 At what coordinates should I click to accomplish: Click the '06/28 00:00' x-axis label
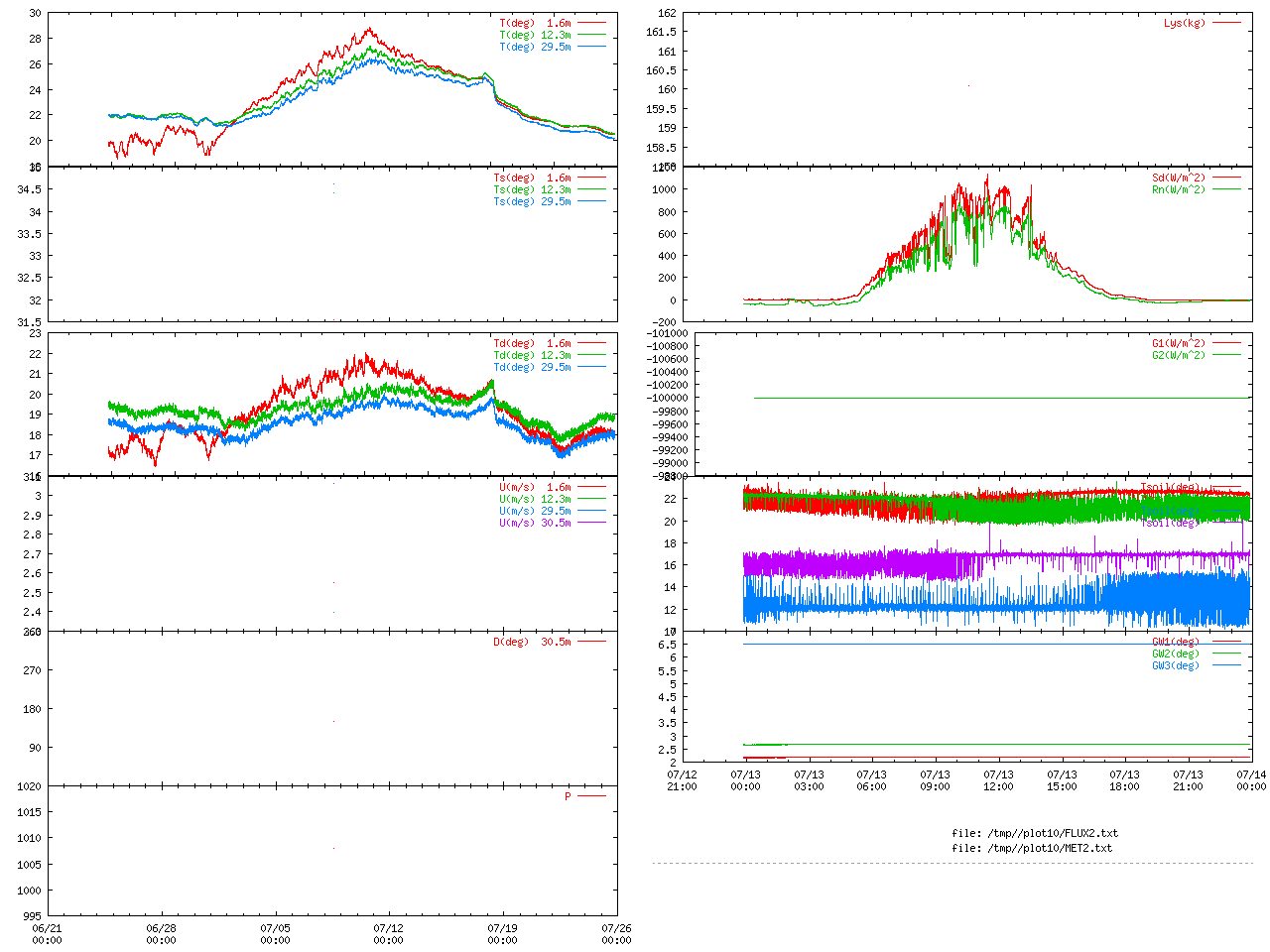[x=161, y=934]
